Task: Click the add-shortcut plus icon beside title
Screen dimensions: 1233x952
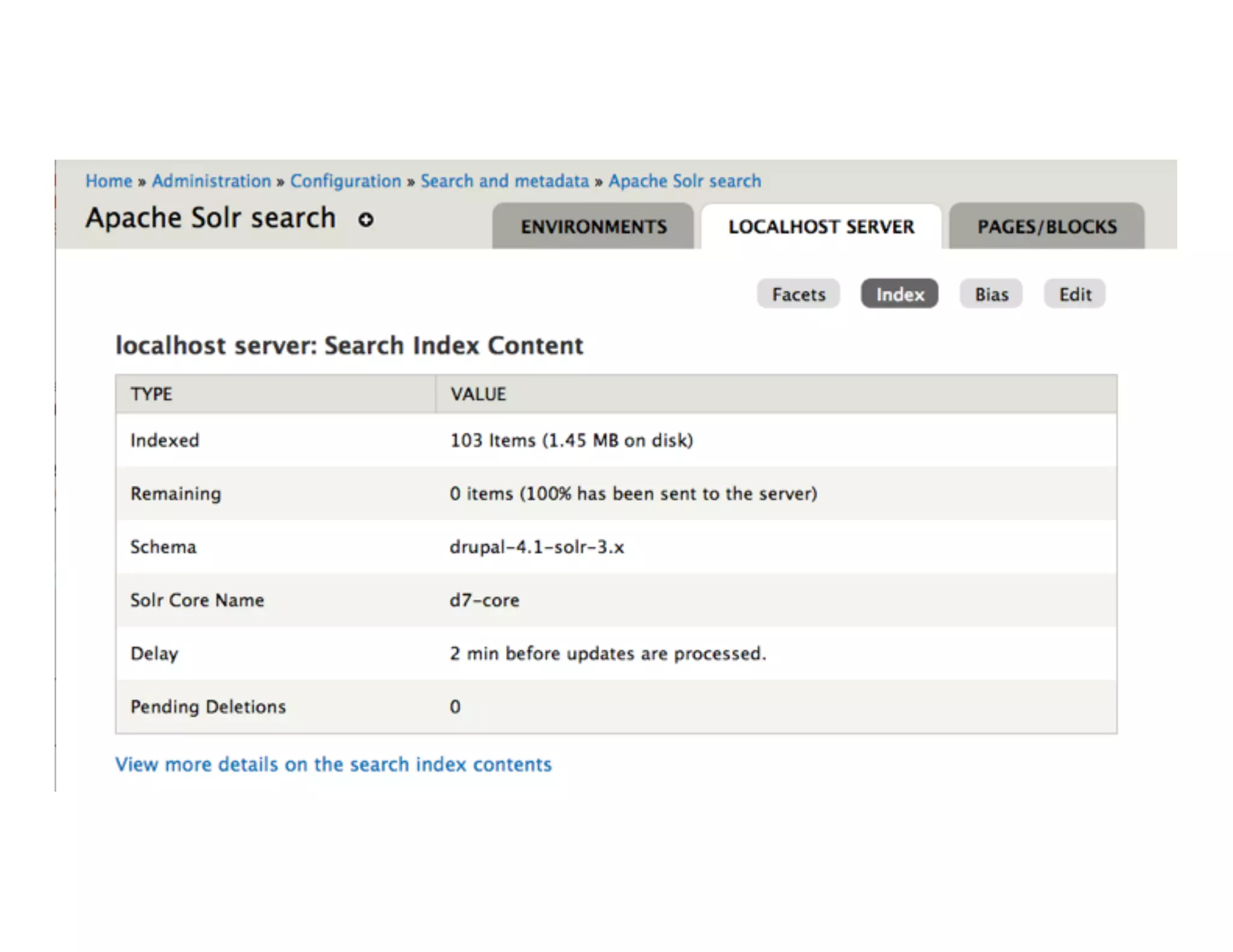Action: coord(365,220)
